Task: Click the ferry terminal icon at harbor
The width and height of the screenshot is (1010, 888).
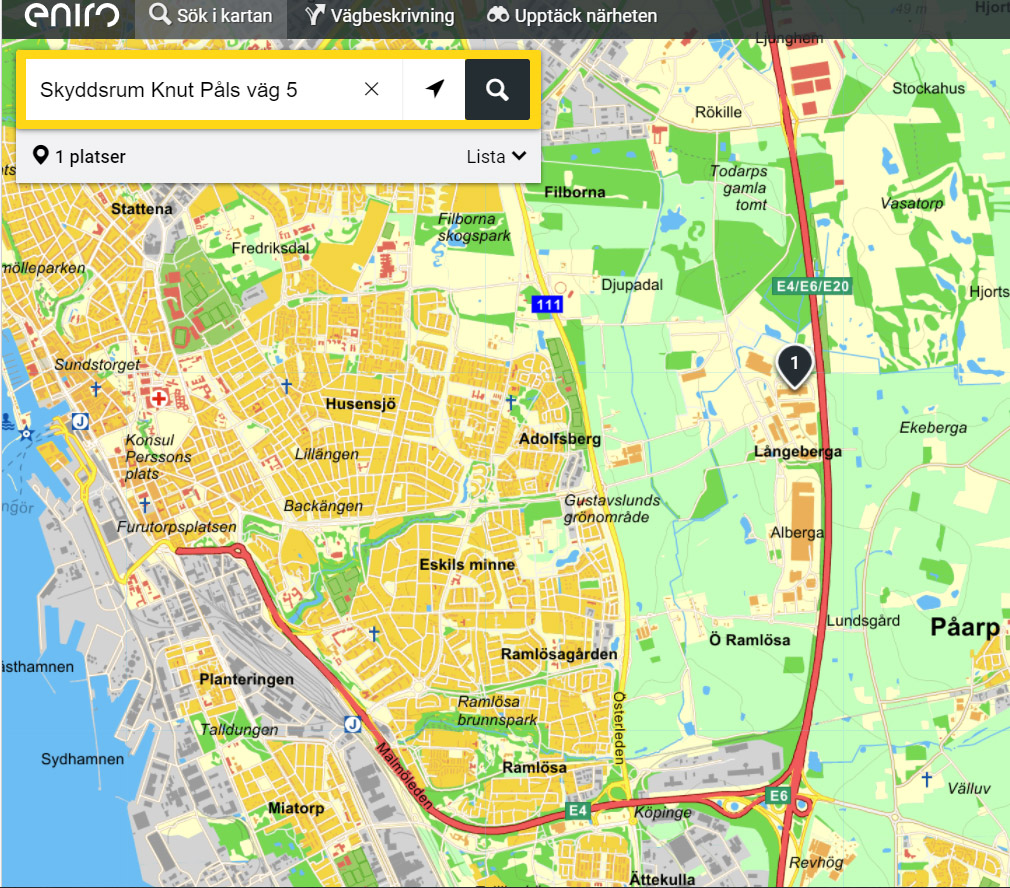Action: coord(27,433)
